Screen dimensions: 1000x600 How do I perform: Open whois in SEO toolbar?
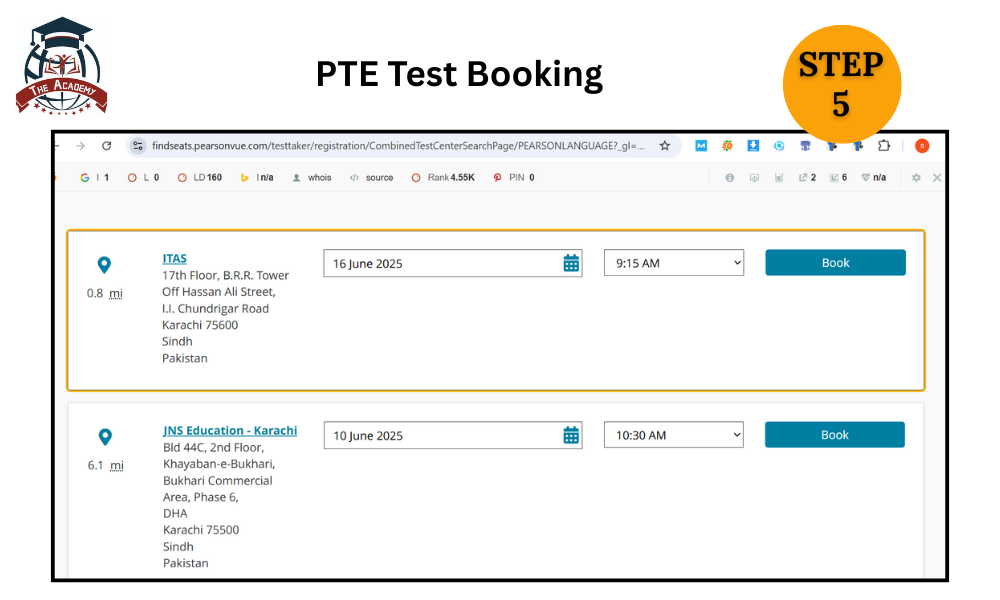(312, 178)
